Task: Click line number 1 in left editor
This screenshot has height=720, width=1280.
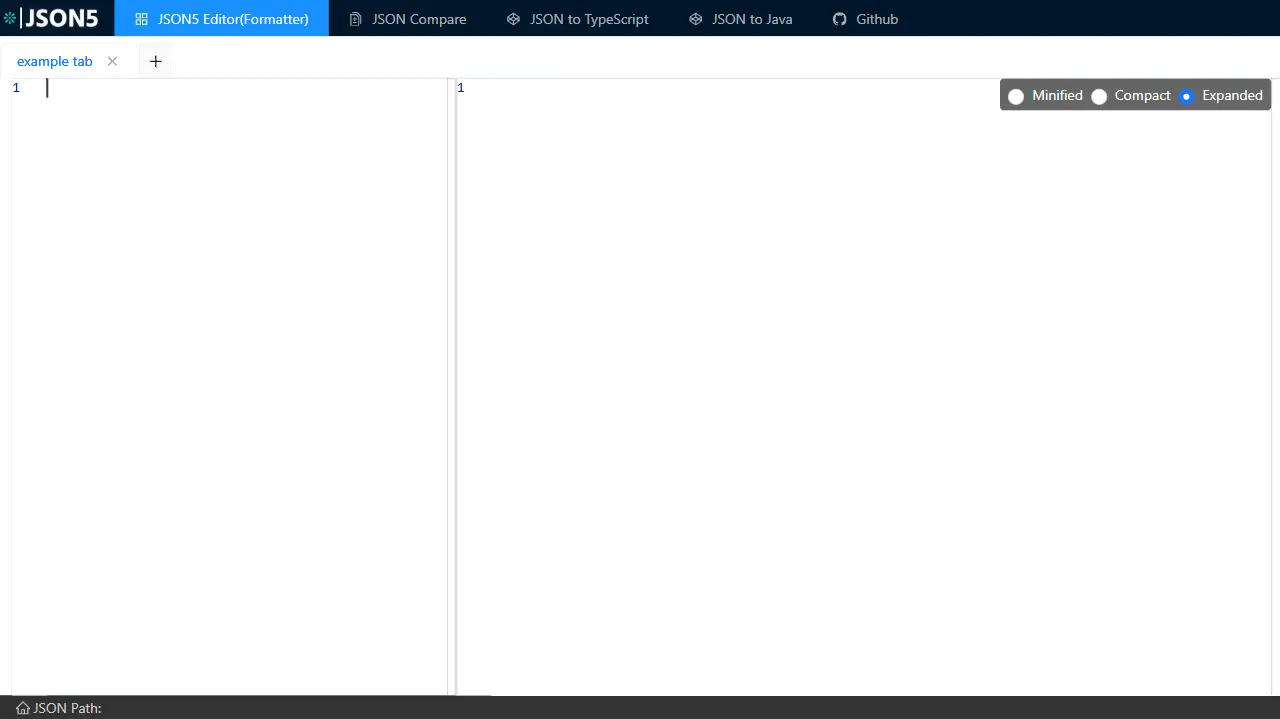Action: coord(16,88)
